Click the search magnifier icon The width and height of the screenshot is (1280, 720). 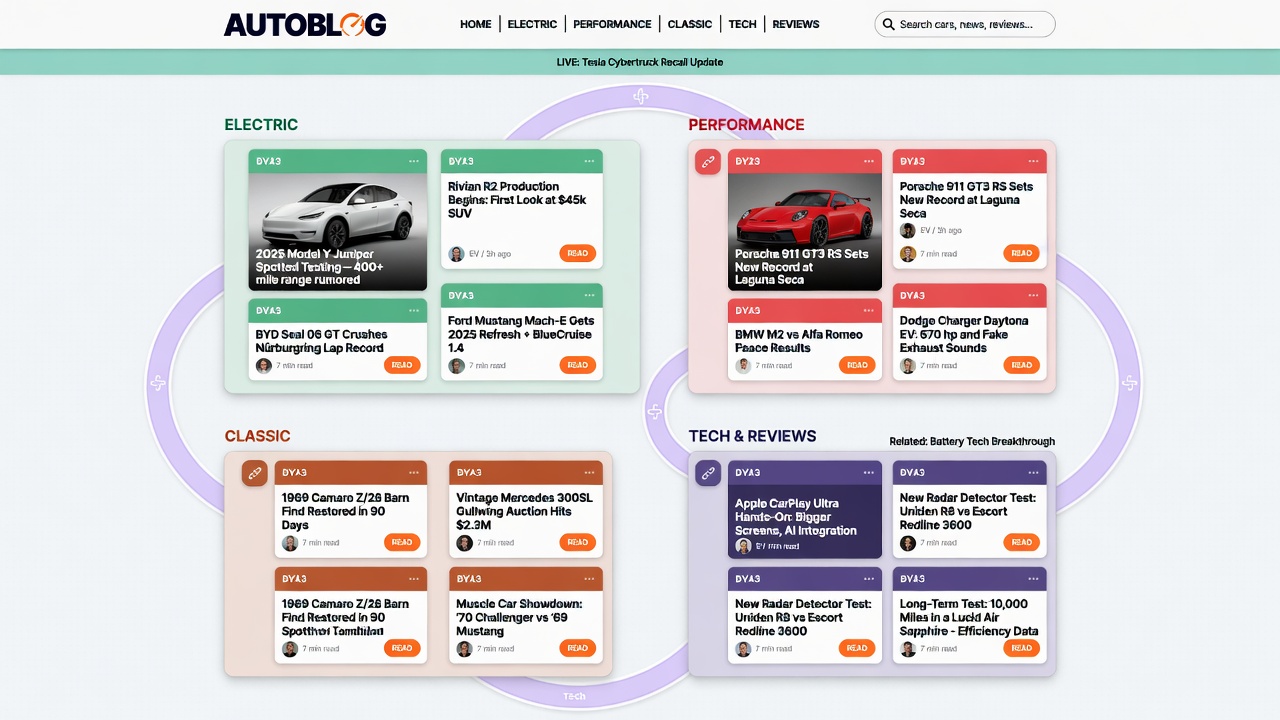888,24
